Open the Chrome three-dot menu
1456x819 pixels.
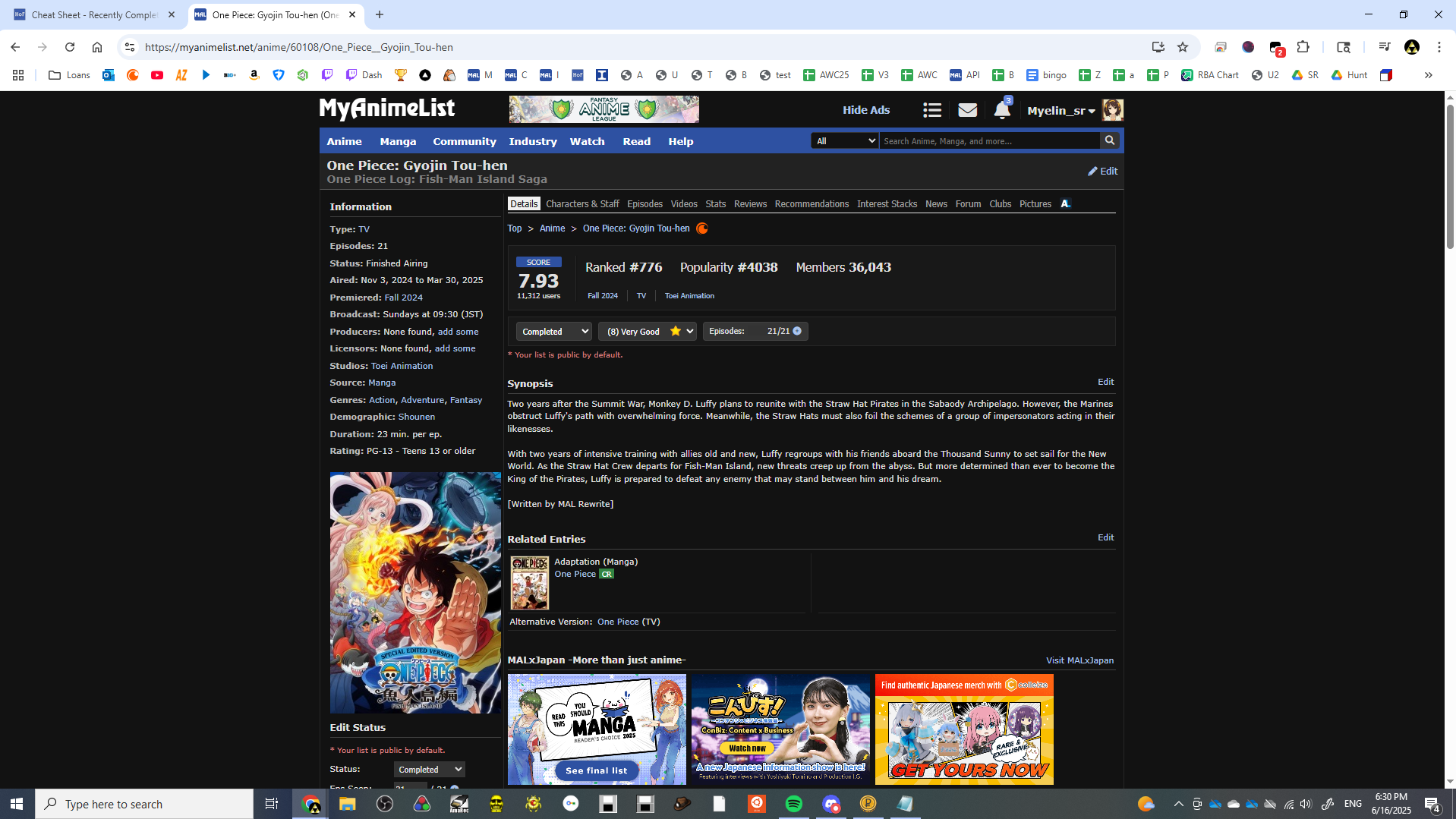click(x=1439, y=47)
